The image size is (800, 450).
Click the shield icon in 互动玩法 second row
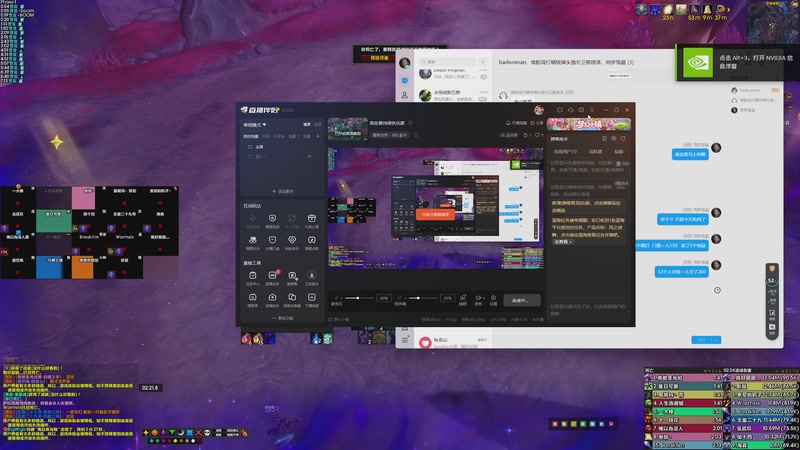pos(272,240)
